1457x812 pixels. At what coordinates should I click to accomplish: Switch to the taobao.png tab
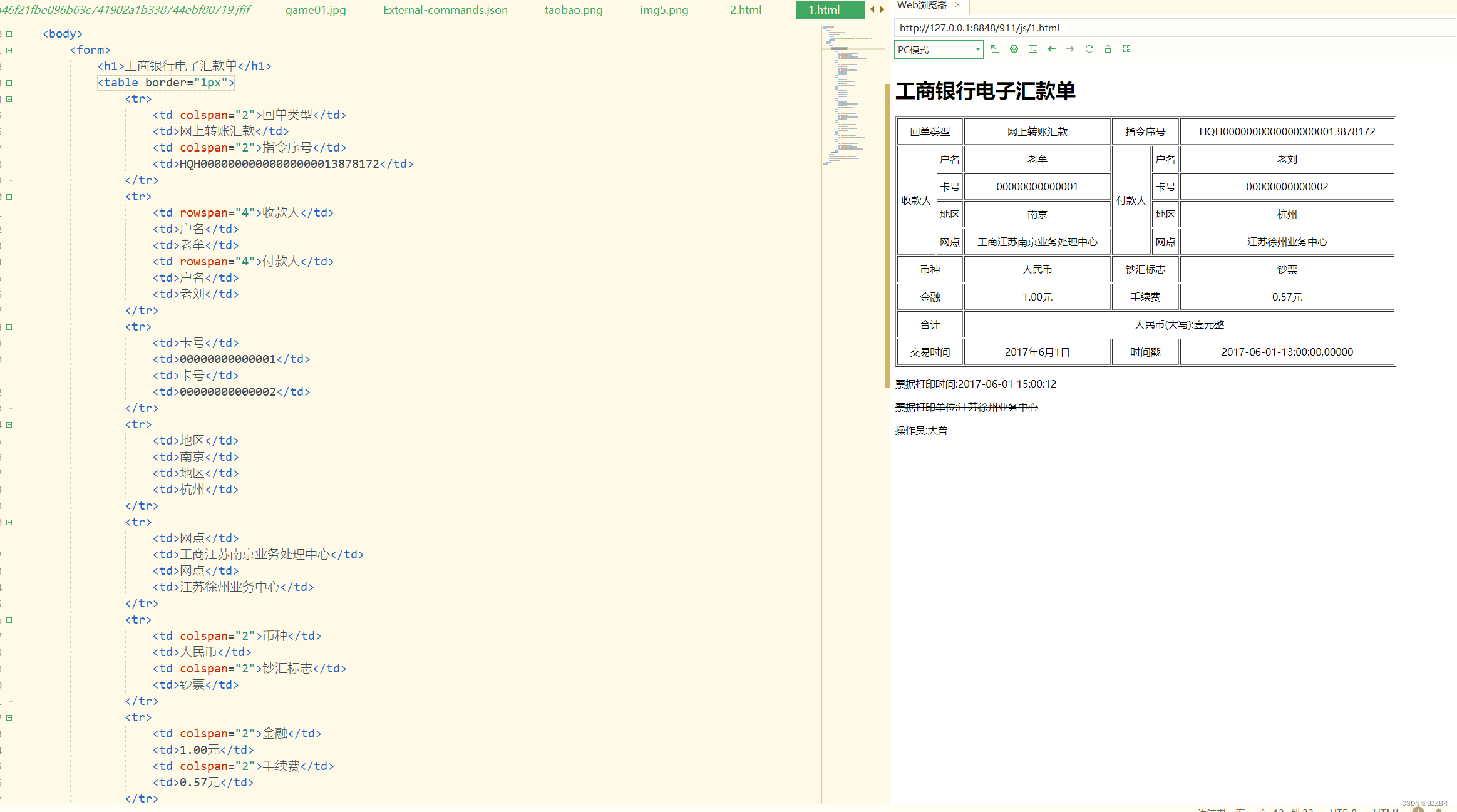click(x=574, y=10)
